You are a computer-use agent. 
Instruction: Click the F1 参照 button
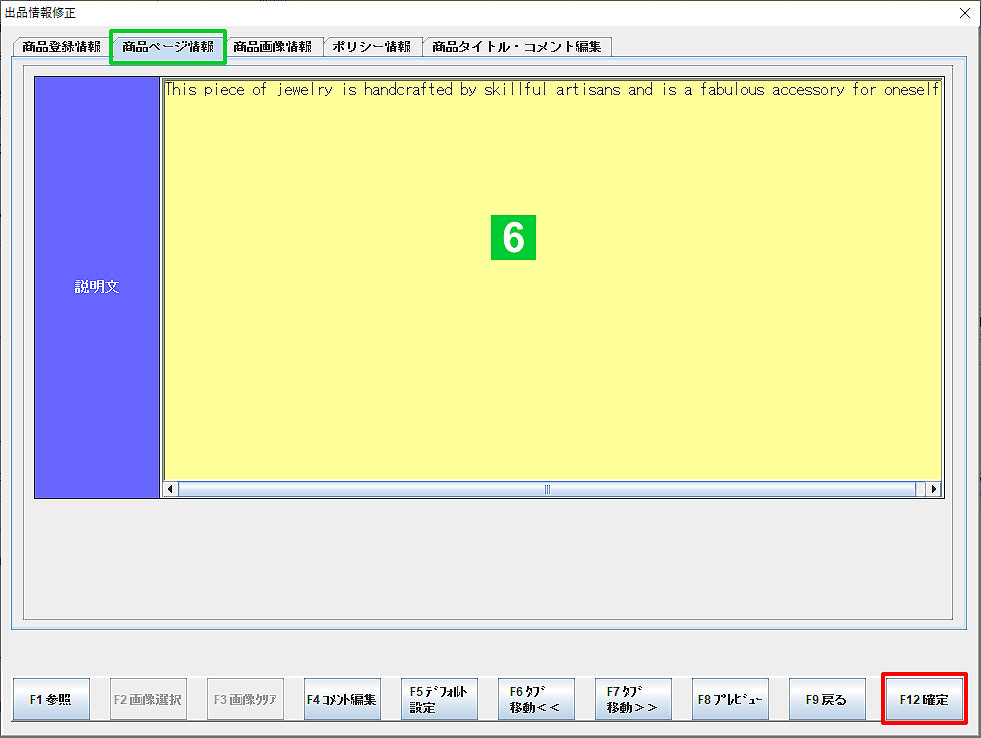click(x=51, y=699)
